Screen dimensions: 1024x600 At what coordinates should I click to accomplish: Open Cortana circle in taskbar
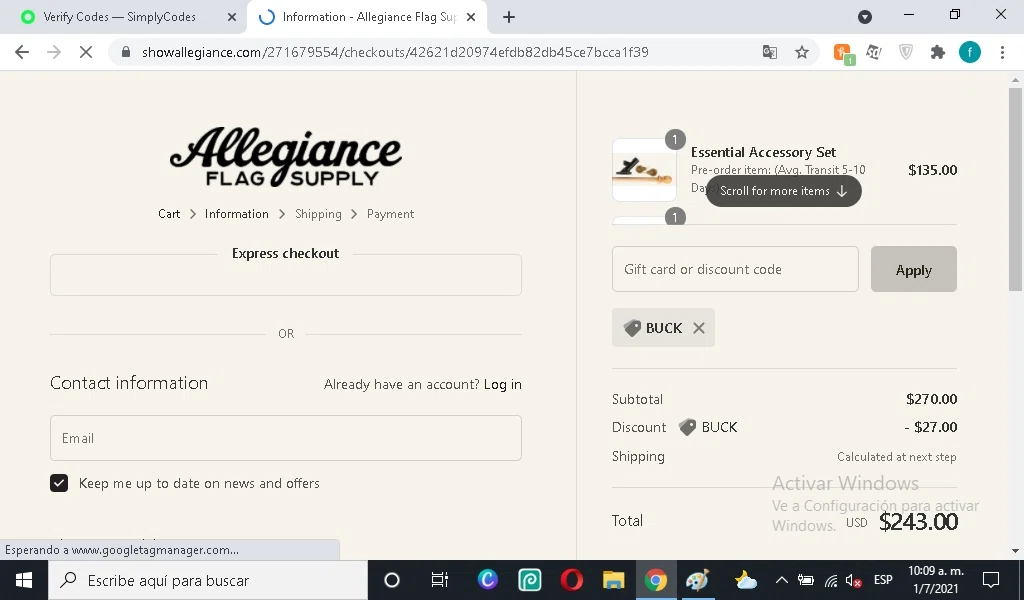[x=392, y=580]
